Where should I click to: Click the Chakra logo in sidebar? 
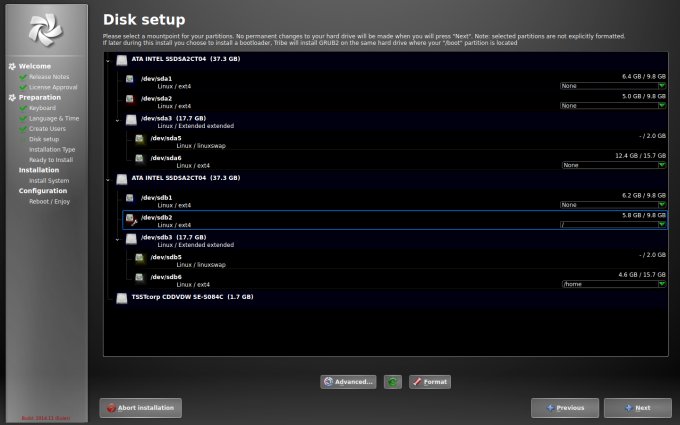tap(46, 29)
